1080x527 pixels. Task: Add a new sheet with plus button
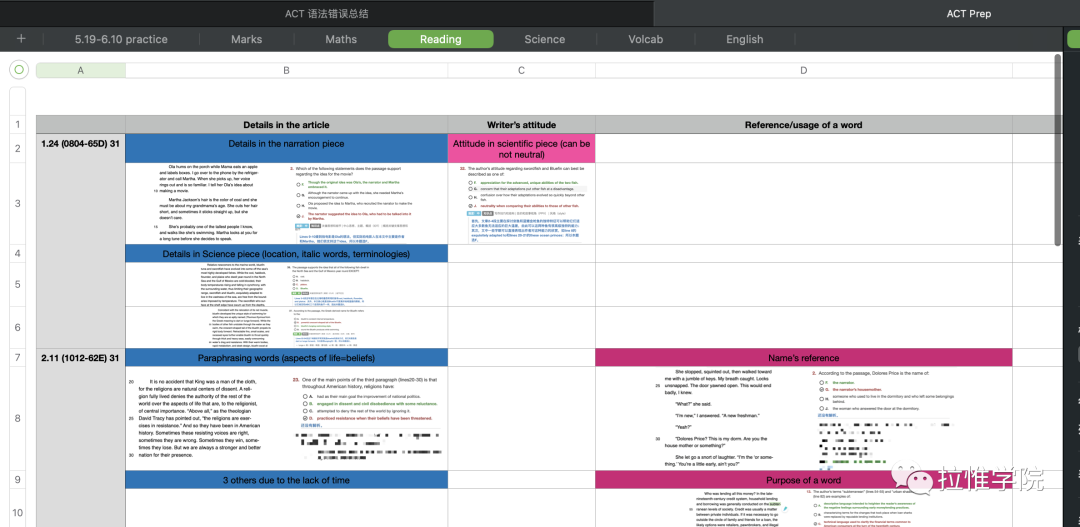21,39
